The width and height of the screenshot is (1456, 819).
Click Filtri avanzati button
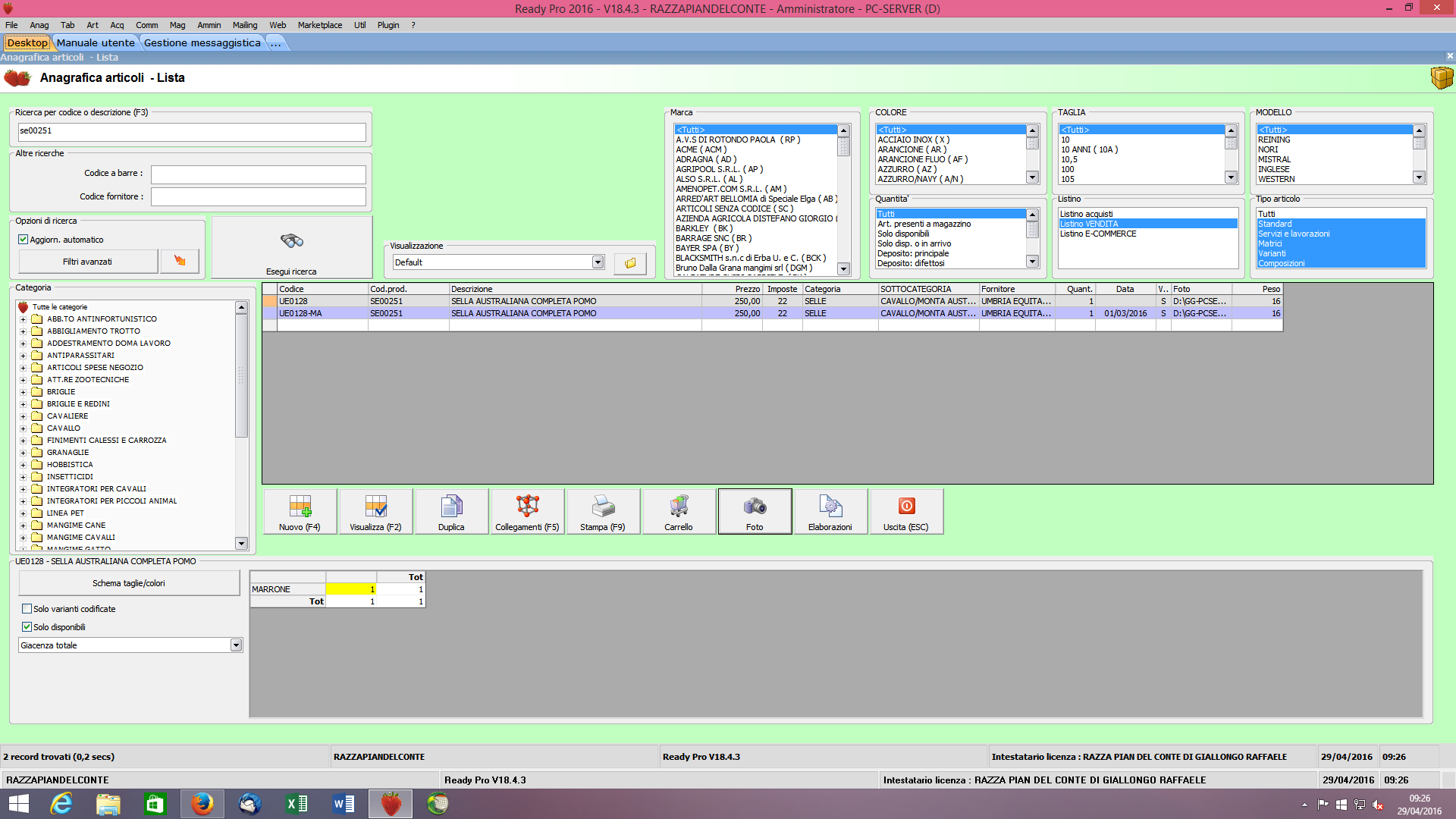click(88, 262)
